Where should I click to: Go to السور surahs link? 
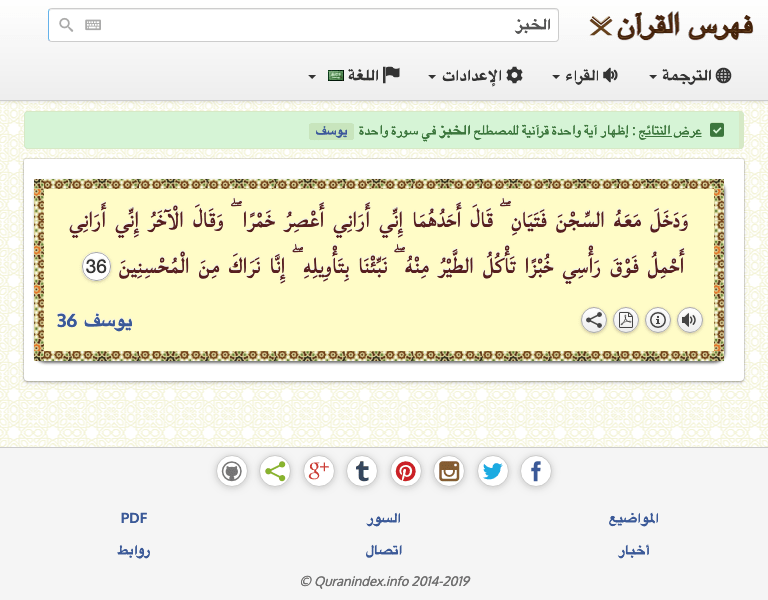[384, 518]
